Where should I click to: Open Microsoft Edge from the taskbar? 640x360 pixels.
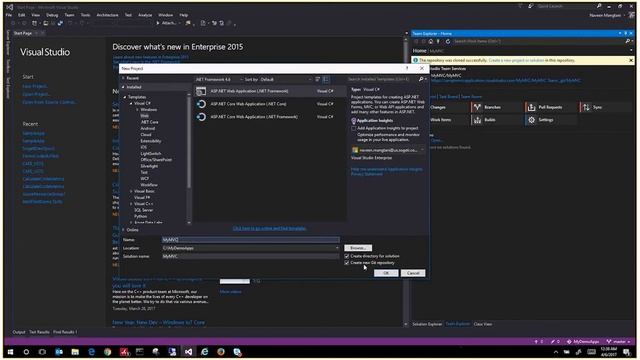click(91, 352)
